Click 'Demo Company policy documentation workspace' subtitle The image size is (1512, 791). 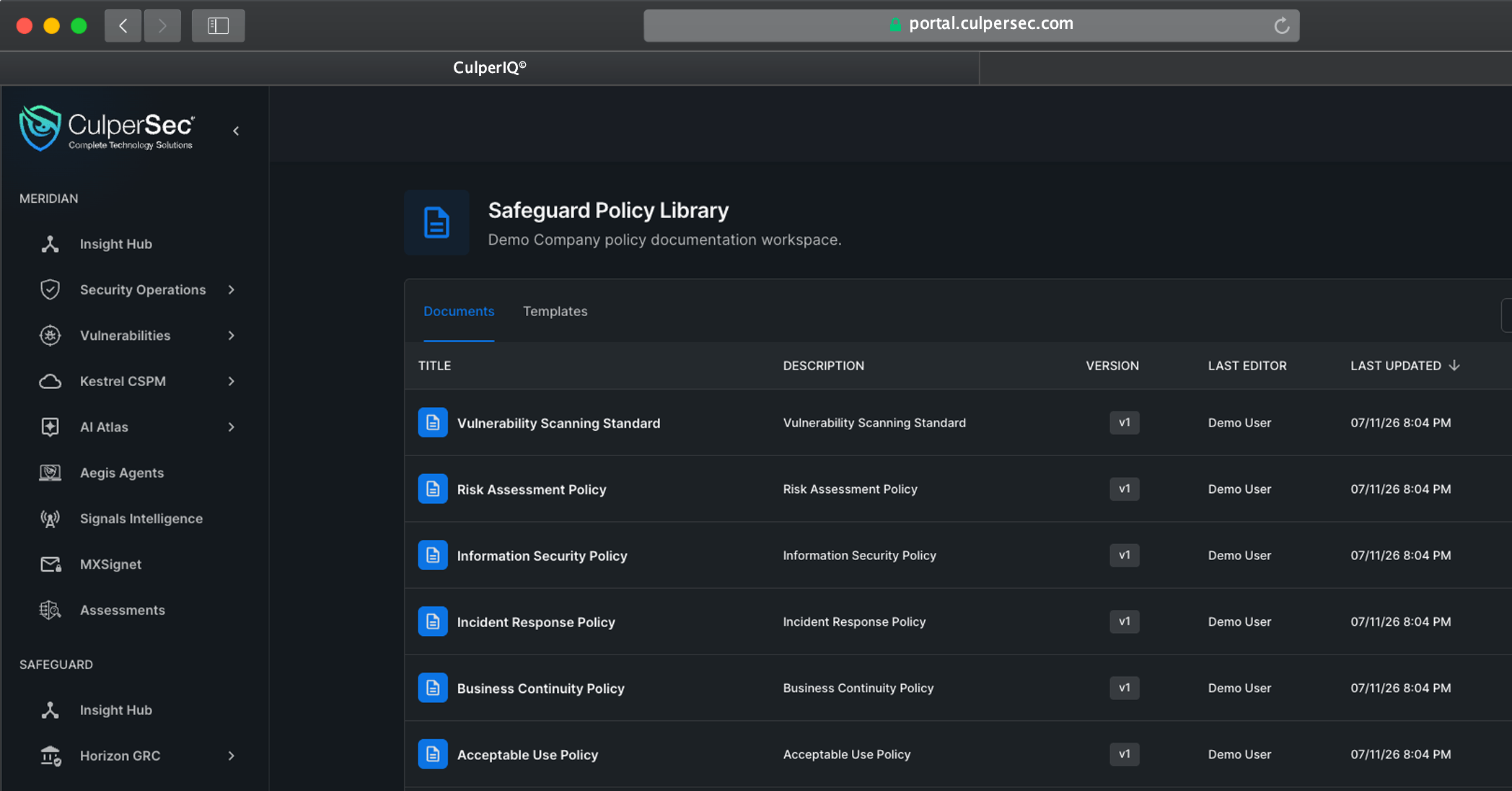664,240
